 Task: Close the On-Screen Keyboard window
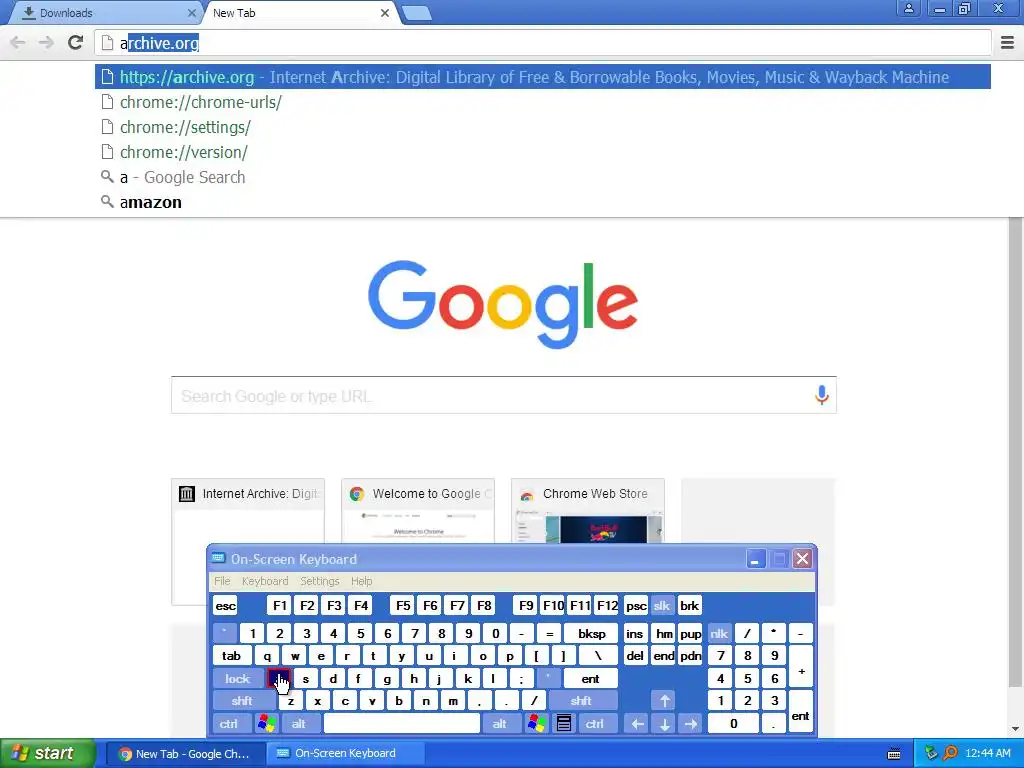click(803, 559)
